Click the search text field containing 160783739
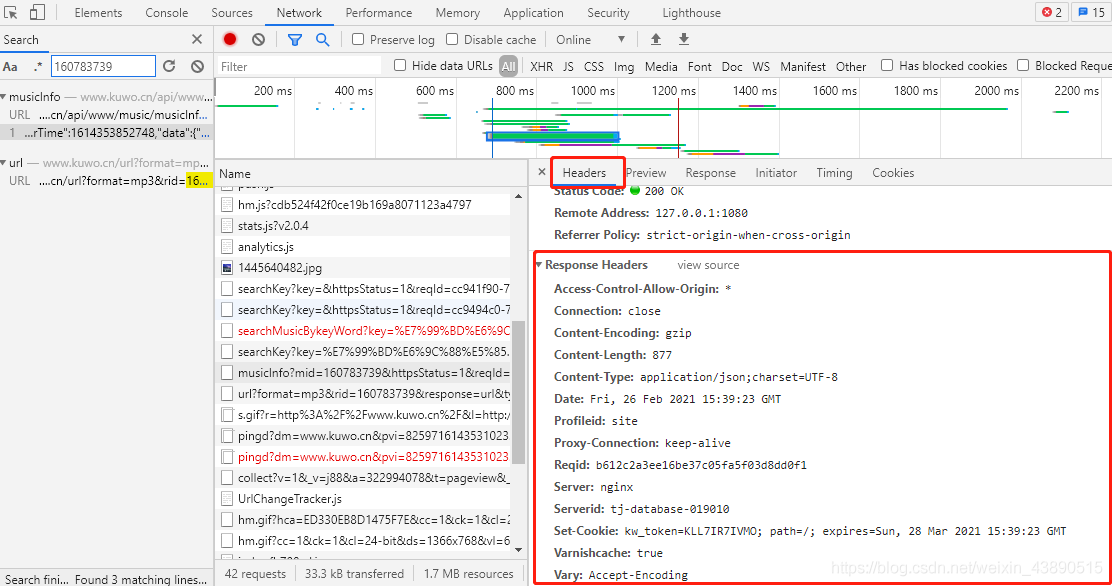The image size is (1112, 586). [103, 66]
